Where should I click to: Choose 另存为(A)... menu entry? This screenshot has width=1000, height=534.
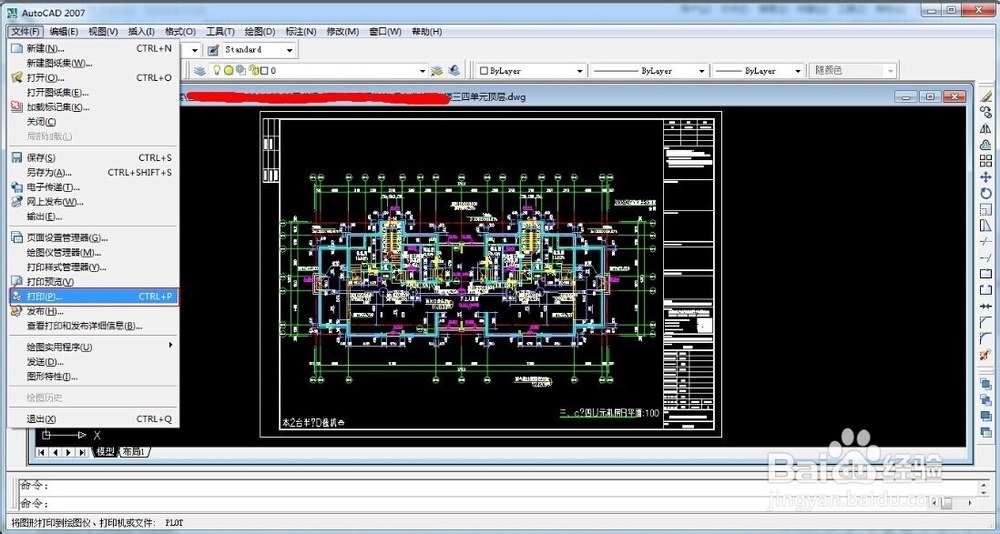[93, 172]
